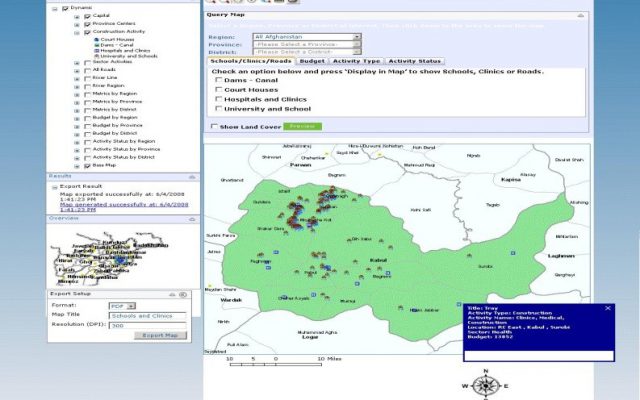Check the Hospitals and Clinics option
Viewport: 640px width, 400px height.
[218, 99]
